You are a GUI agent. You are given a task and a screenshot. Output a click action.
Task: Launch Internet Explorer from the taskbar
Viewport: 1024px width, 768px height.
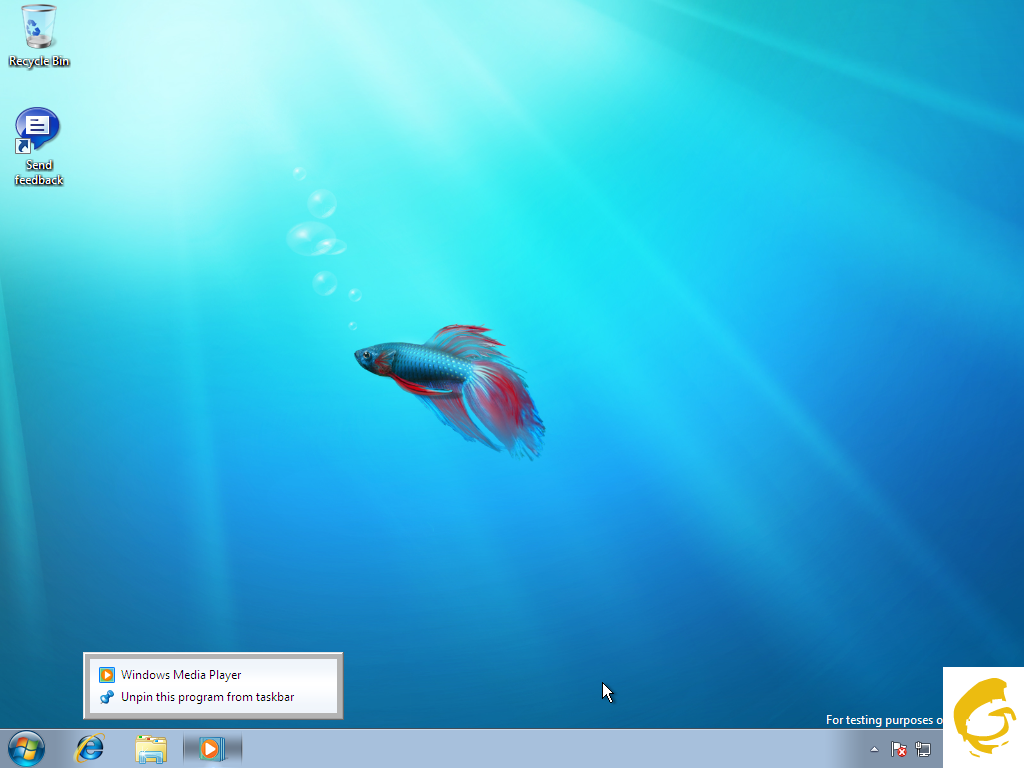91,748
